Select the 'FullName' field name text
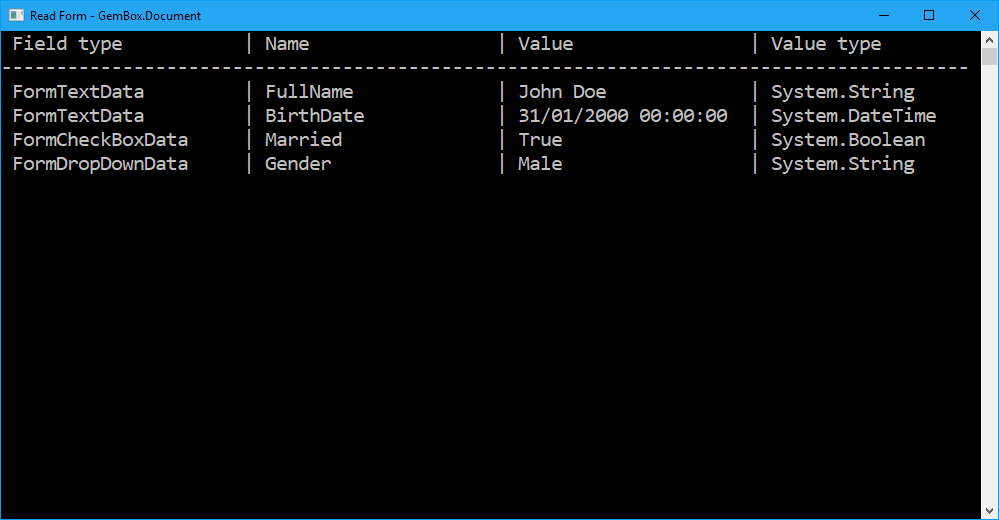Viewport: 999px width, 520px height. [309, 92]
